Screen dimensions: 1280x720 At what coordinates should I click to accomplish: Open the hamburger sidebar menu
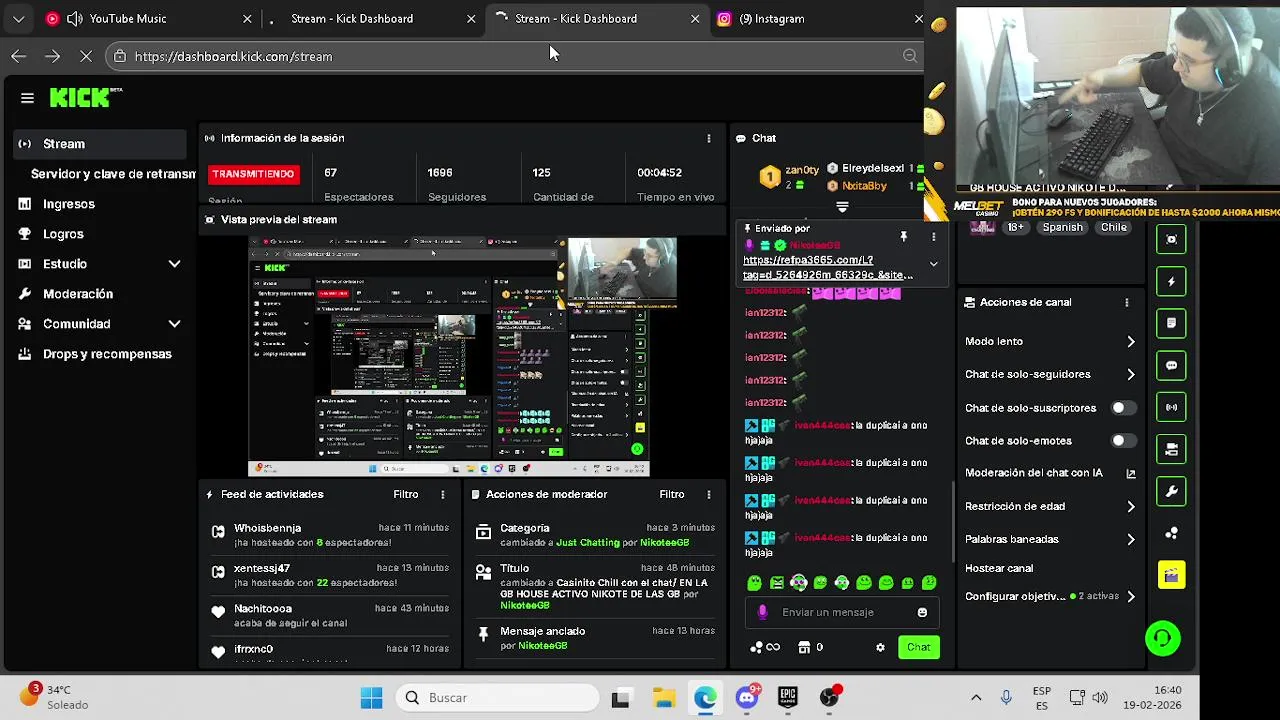point(27,98)
